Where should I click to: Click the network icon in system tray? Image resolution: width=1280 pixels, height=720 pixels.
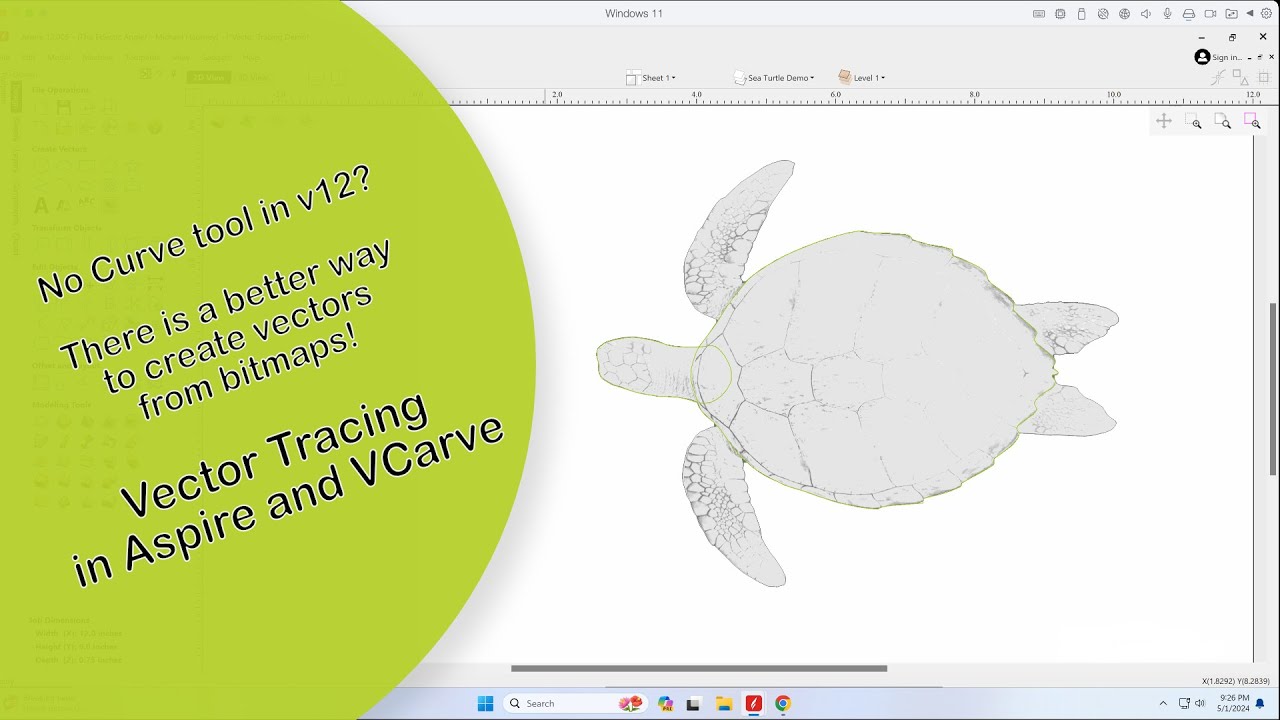(x=1184, y=703)
